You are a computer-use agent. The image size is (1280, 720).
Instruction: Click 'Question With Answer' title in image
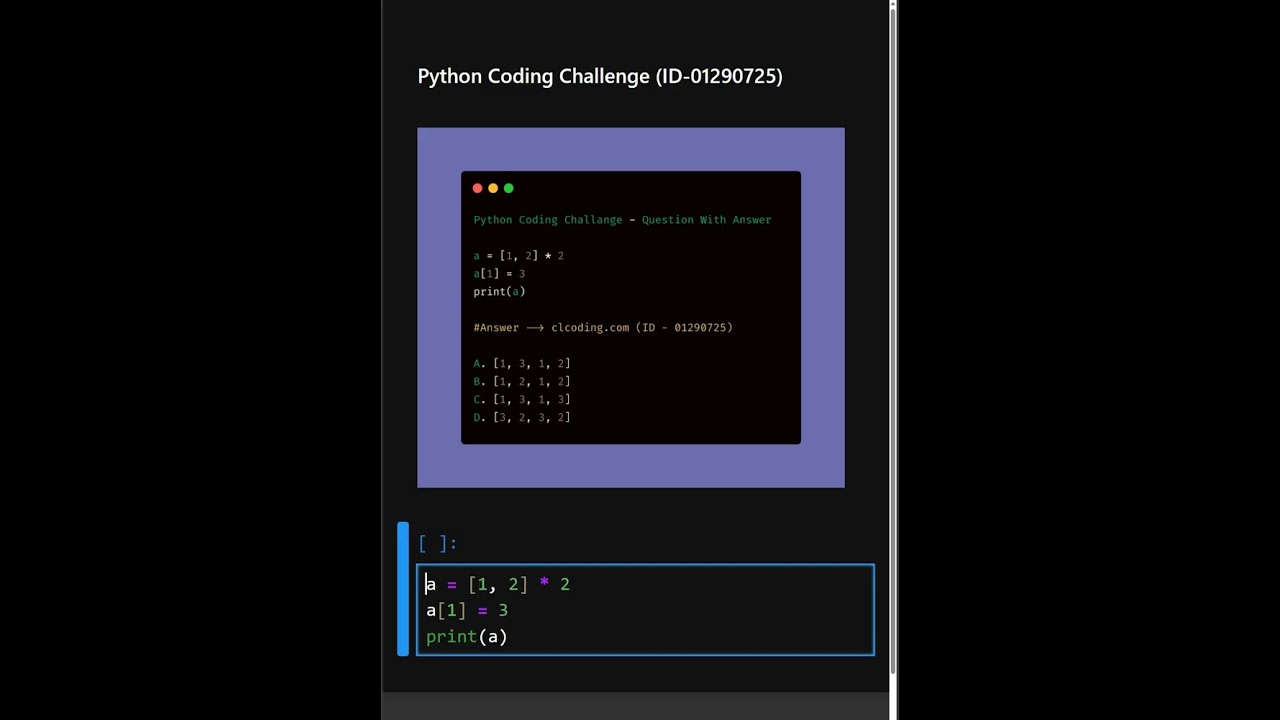pos(706,220)
